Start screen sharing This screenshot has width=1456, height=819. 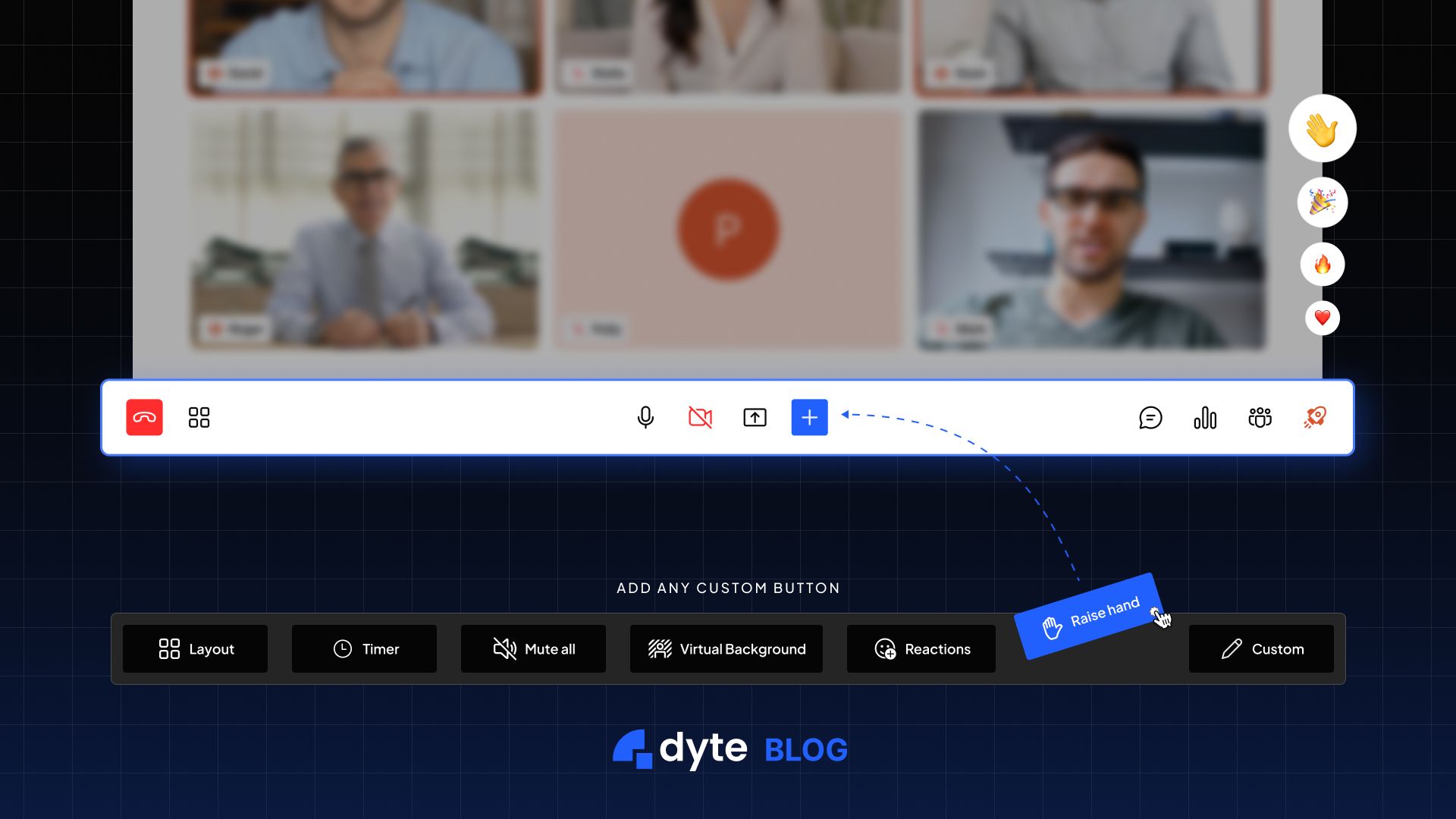tap(755, 418)
